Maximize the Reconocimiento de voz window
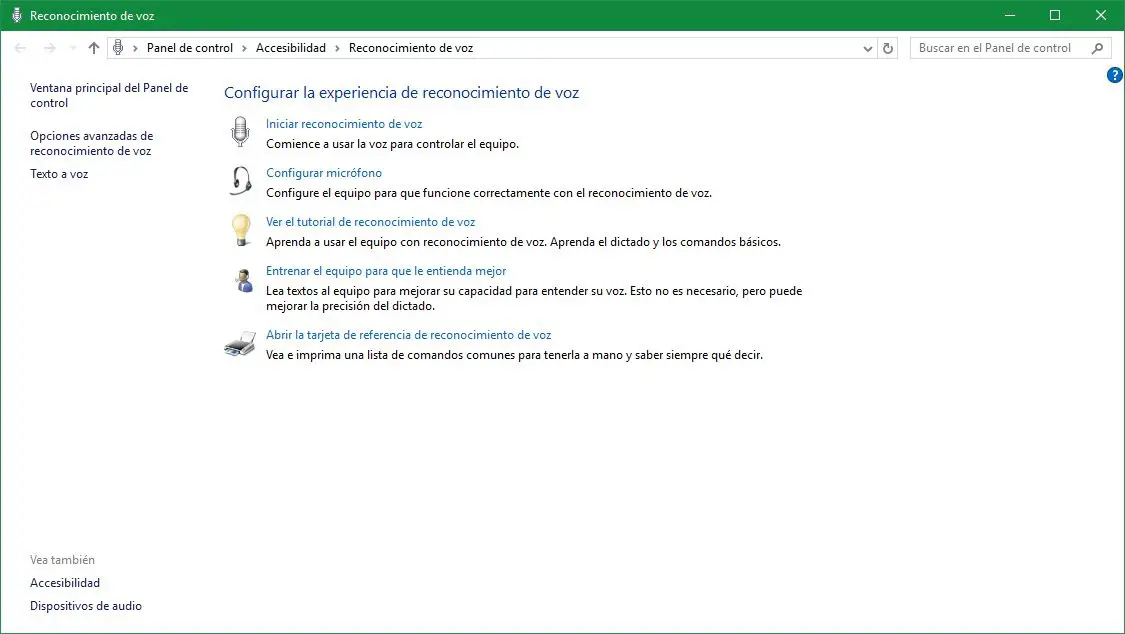This screenshot has height=634, width=1125. 1055,15
